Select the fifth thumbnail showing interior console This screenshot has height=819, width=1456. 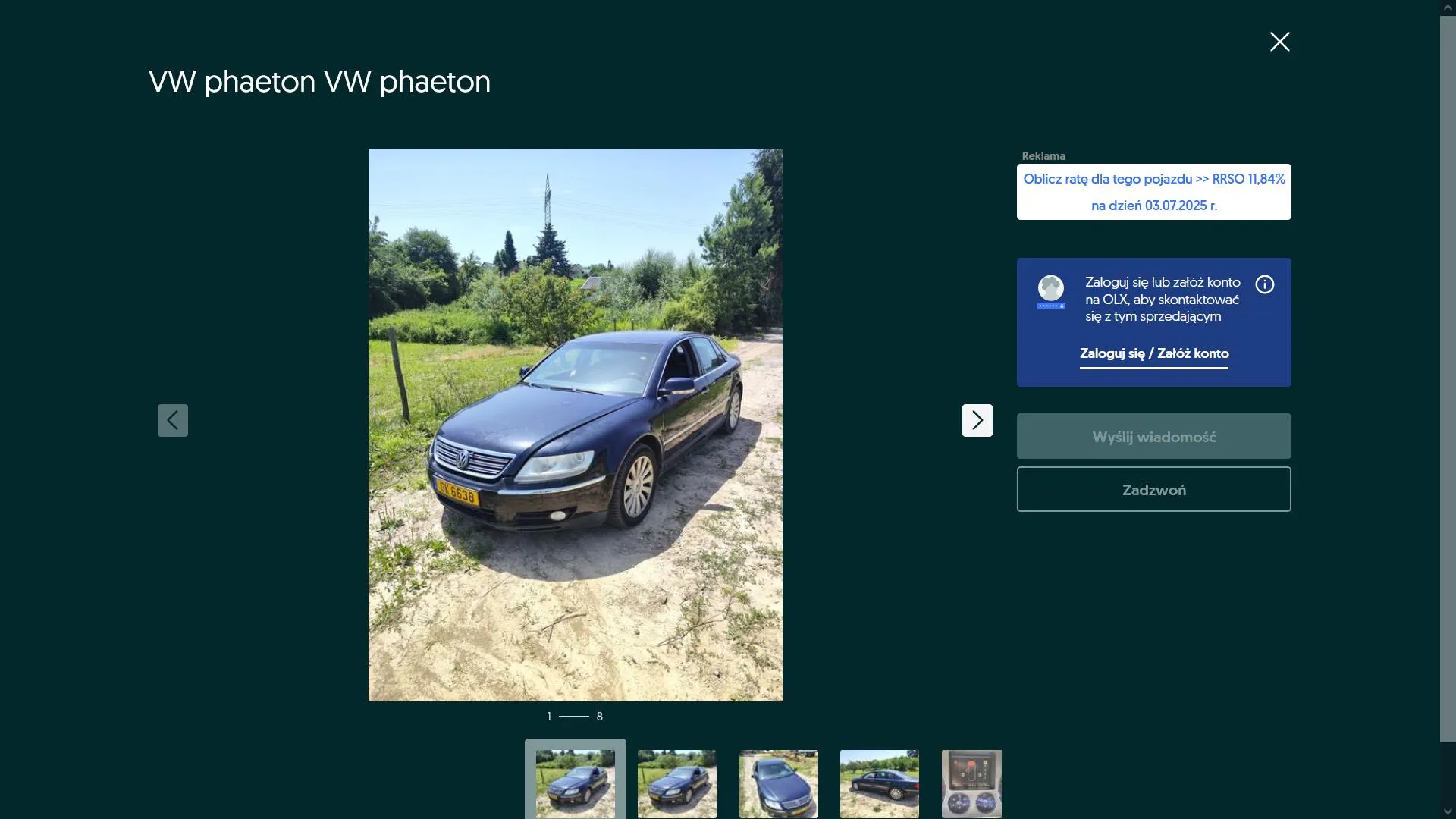pyautogui.click(x=971, y=783)
